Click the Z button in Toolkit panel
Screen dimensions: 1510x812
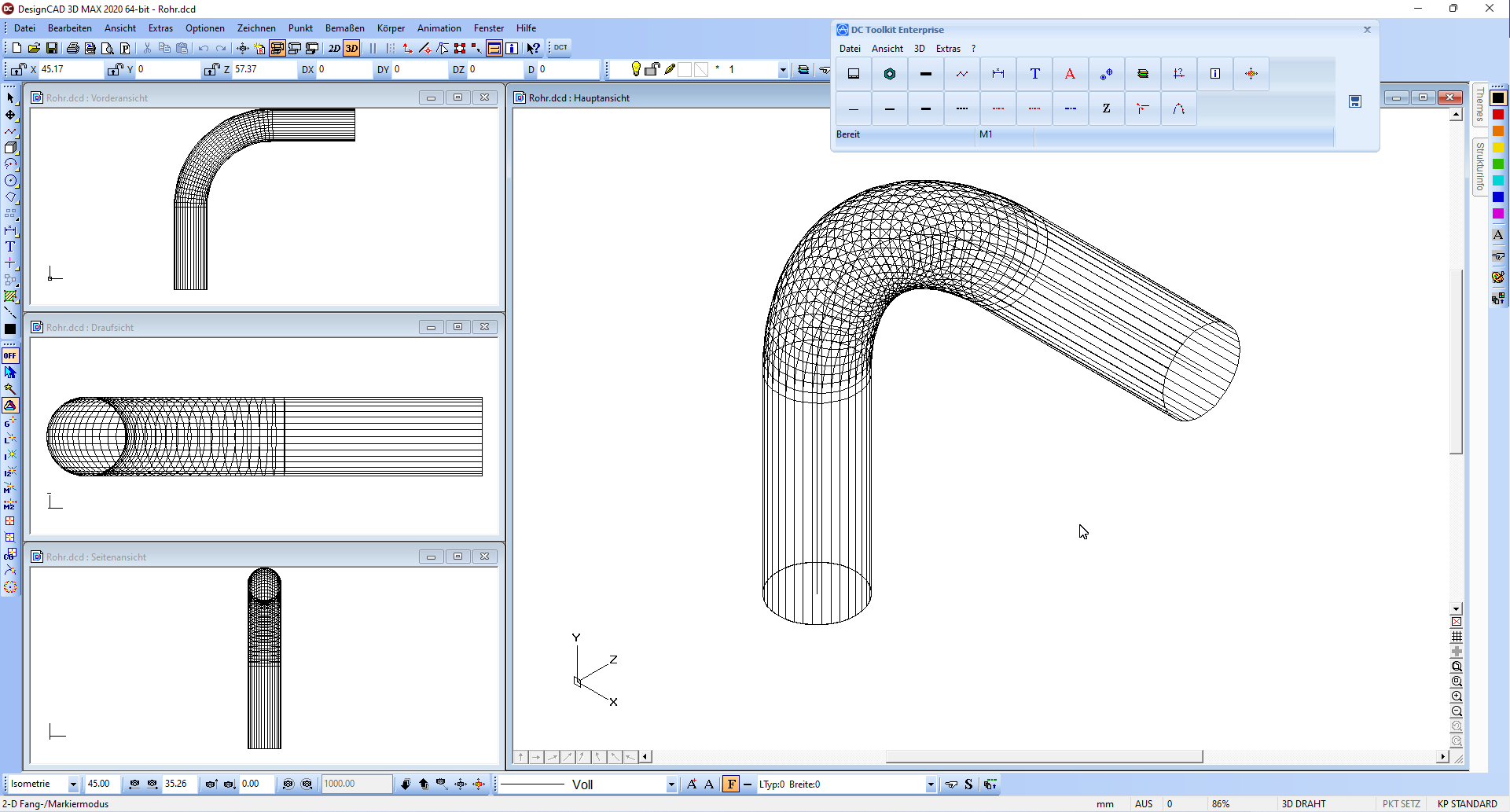(x=1106, y=108)
